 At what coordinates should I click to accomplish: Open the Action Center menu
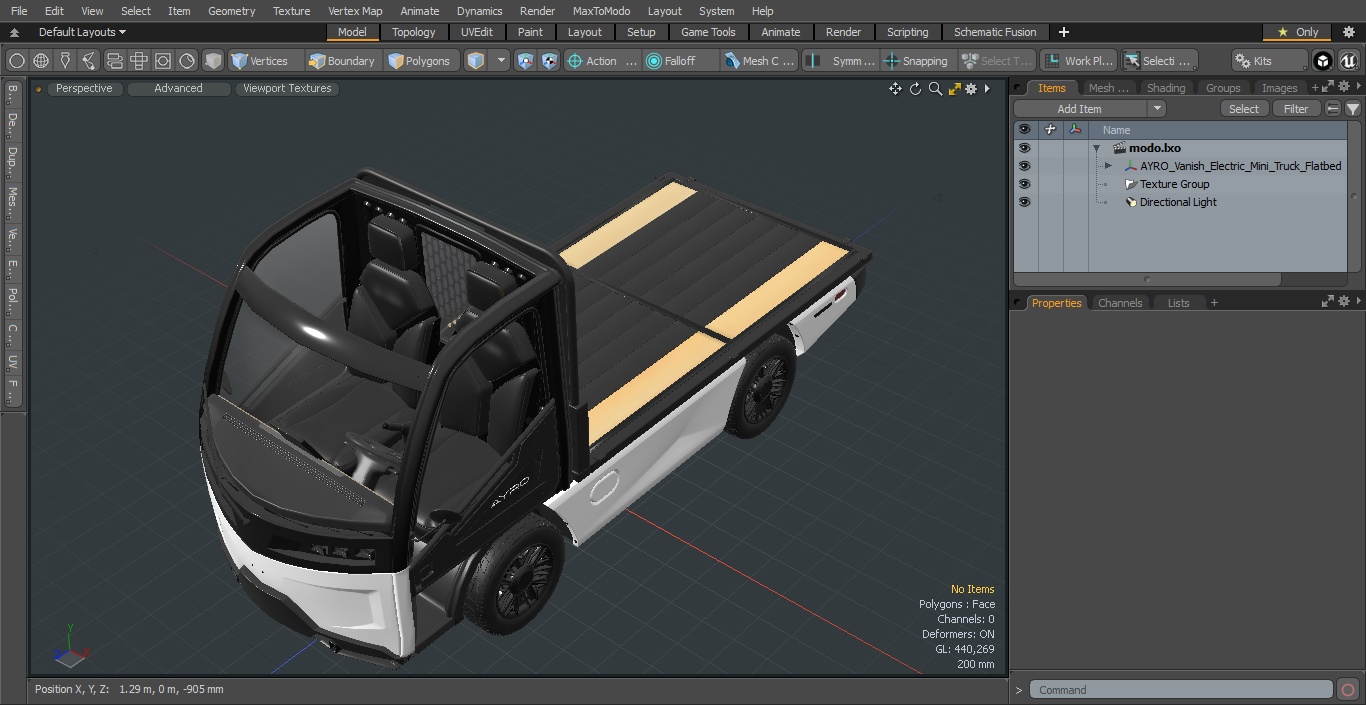(x=602, y=61)
